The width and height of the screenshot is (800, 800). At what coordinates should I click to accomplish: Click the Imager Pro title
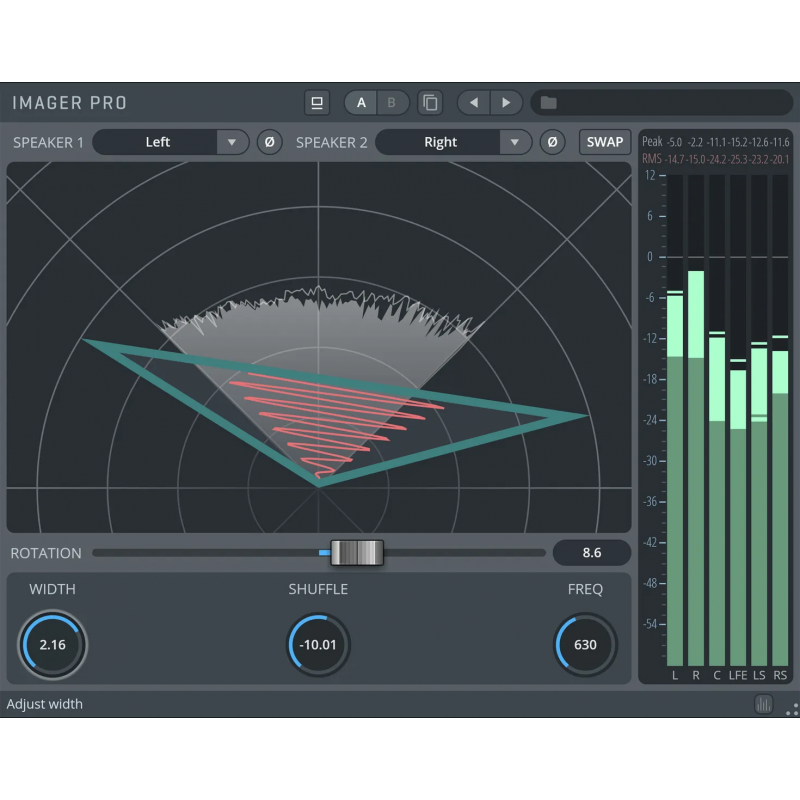[x=69, y=103]
